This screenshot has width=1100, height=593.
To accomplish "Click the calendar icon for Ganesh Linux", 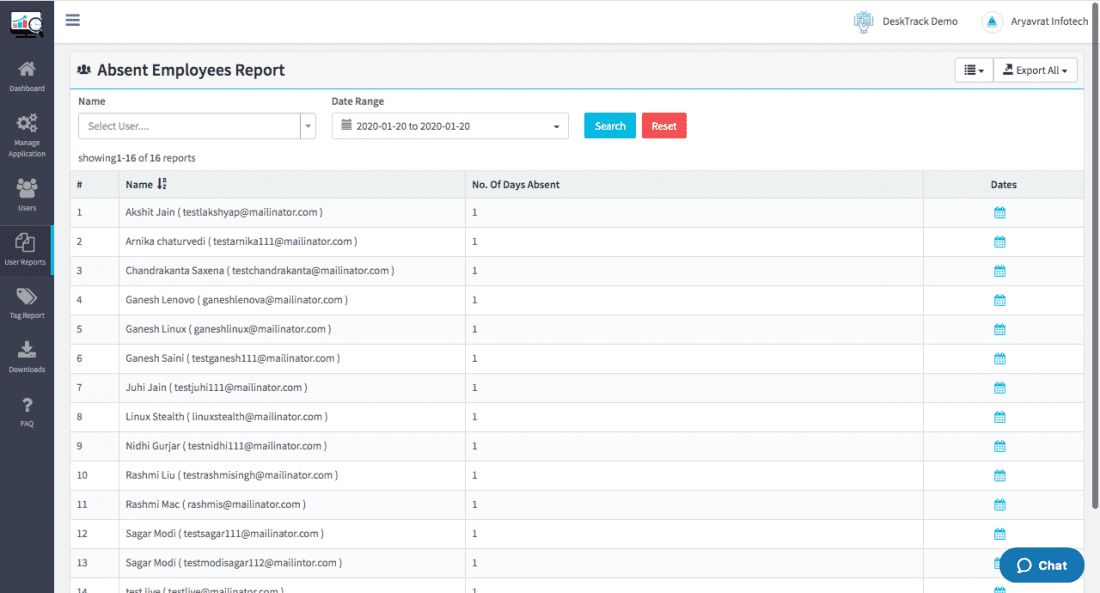I will [999, 329].
